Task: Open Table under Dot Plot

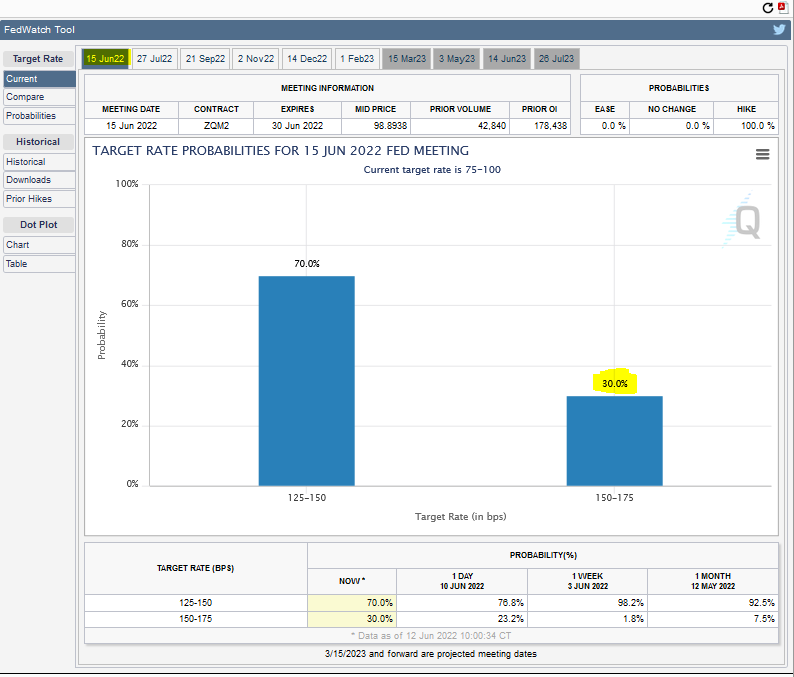Action: pos(39,264)
